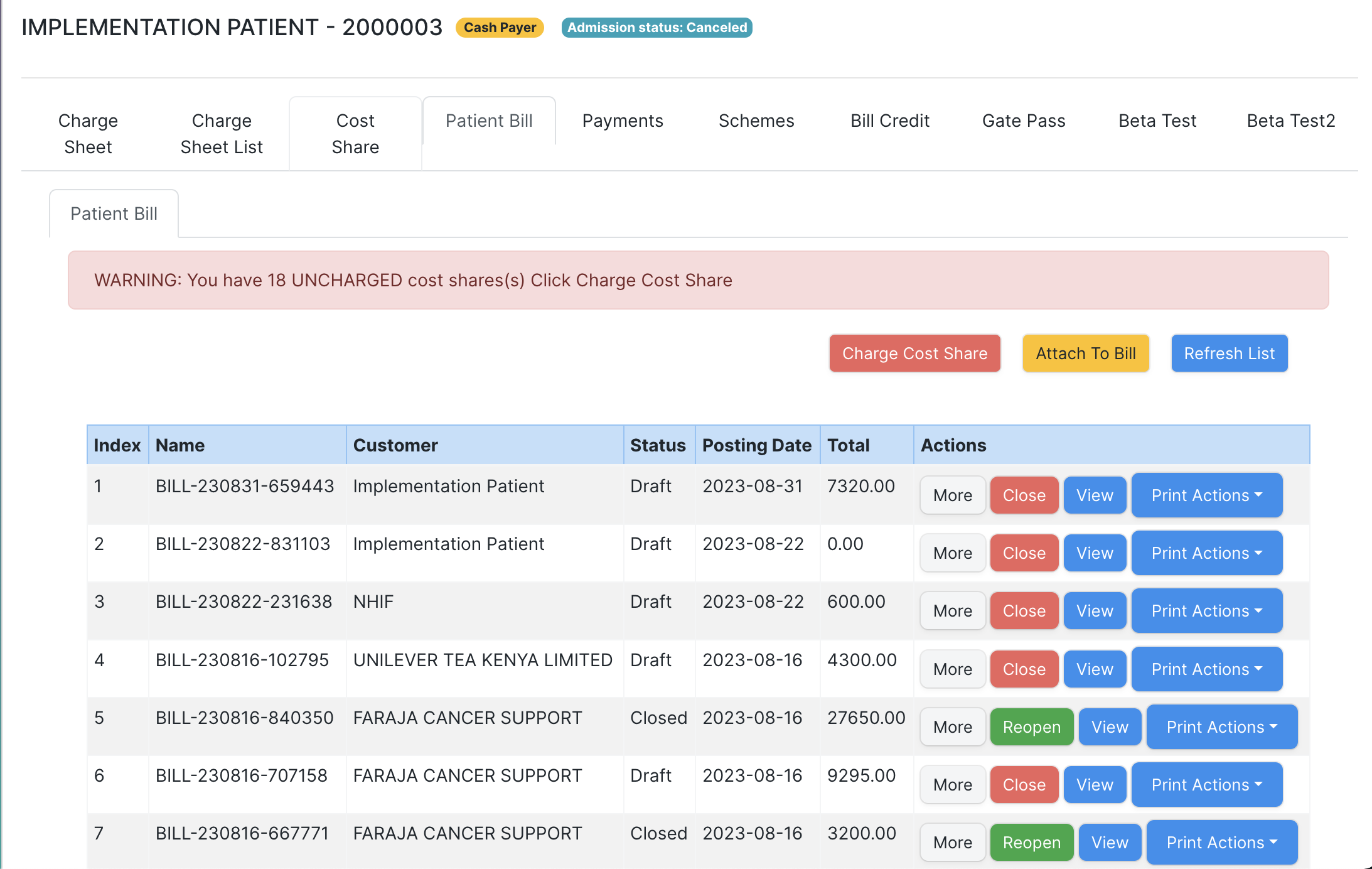View bill BILL-230831-659443
Screen dimensions: 1372x869
(1095, 495)
